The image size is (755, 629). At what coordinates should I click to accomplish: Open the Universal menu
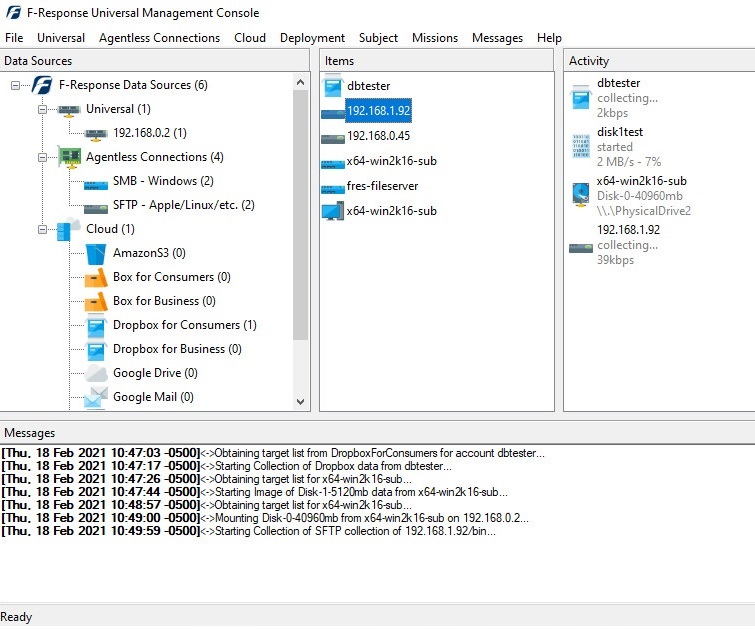click(x=61, y=38)
